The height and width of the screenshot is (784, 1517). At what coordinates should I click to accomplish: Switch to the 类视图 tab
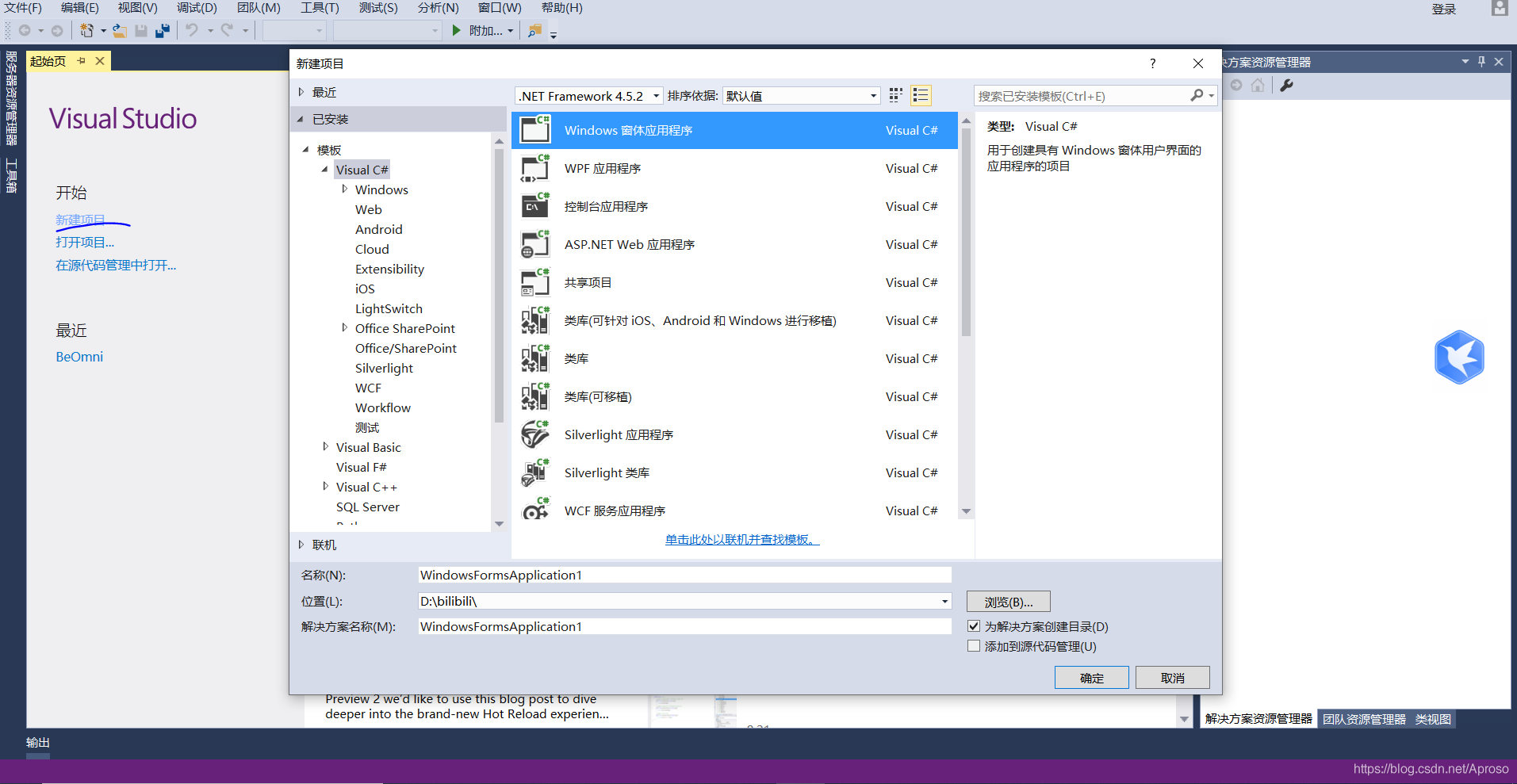1433,719
